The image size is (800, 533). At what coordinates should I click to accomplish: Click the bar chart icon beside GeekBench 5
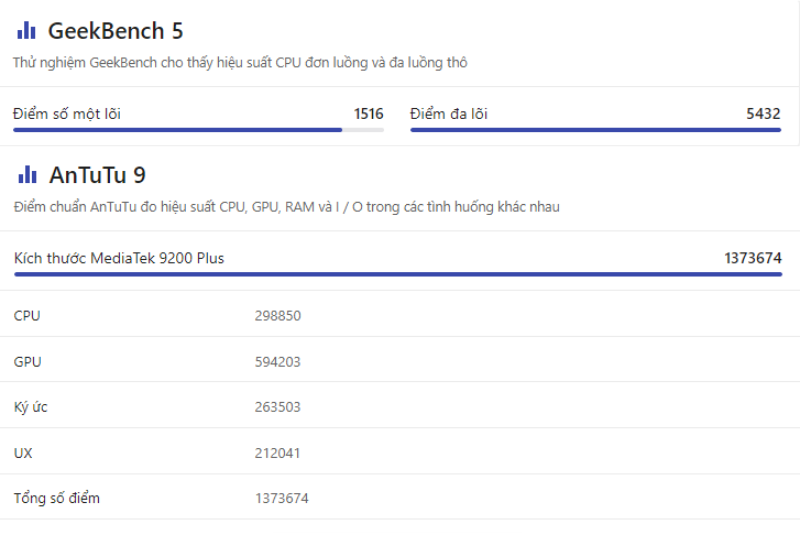27,31
